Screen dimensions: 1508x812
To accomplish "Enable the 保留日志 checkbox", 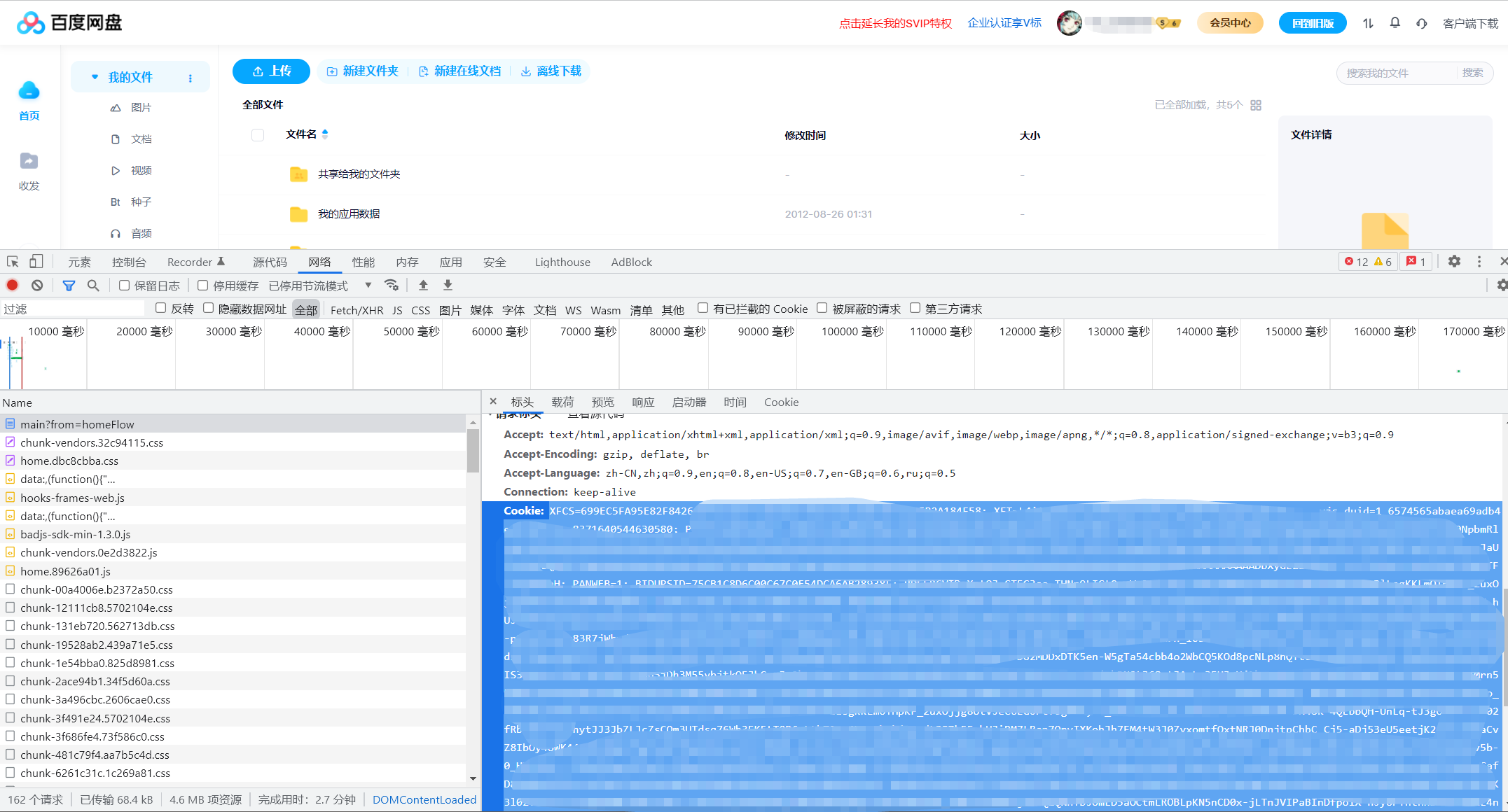I will [124, 285].
